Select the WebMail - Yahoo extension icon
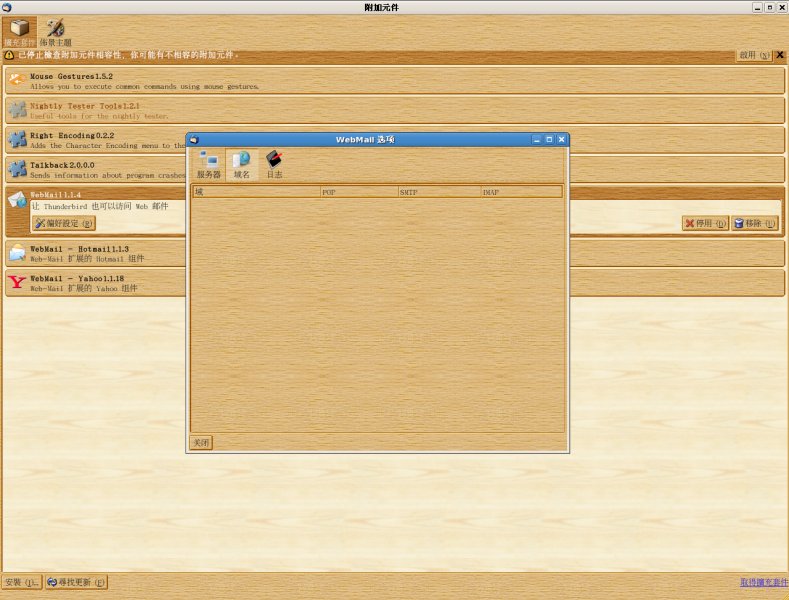The width and height of the screenshot is (789, 600). 17,283
